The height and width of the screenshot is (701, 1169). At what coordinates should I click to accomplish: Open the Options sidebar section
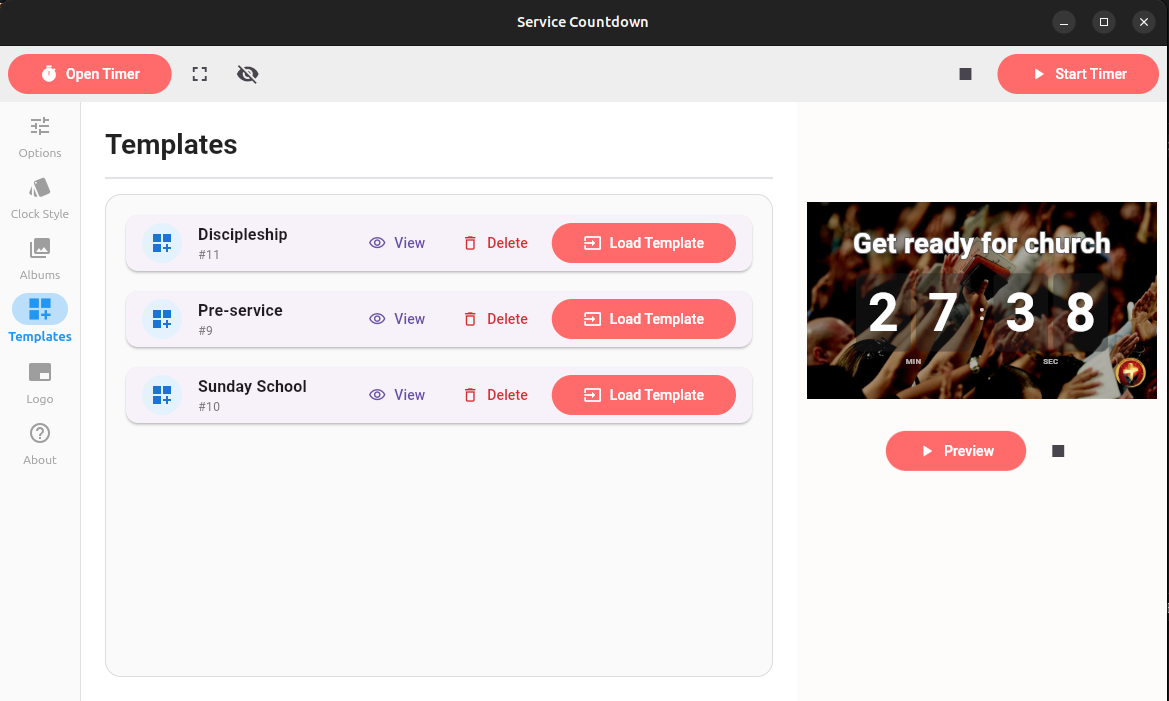(x=40, y=137)
